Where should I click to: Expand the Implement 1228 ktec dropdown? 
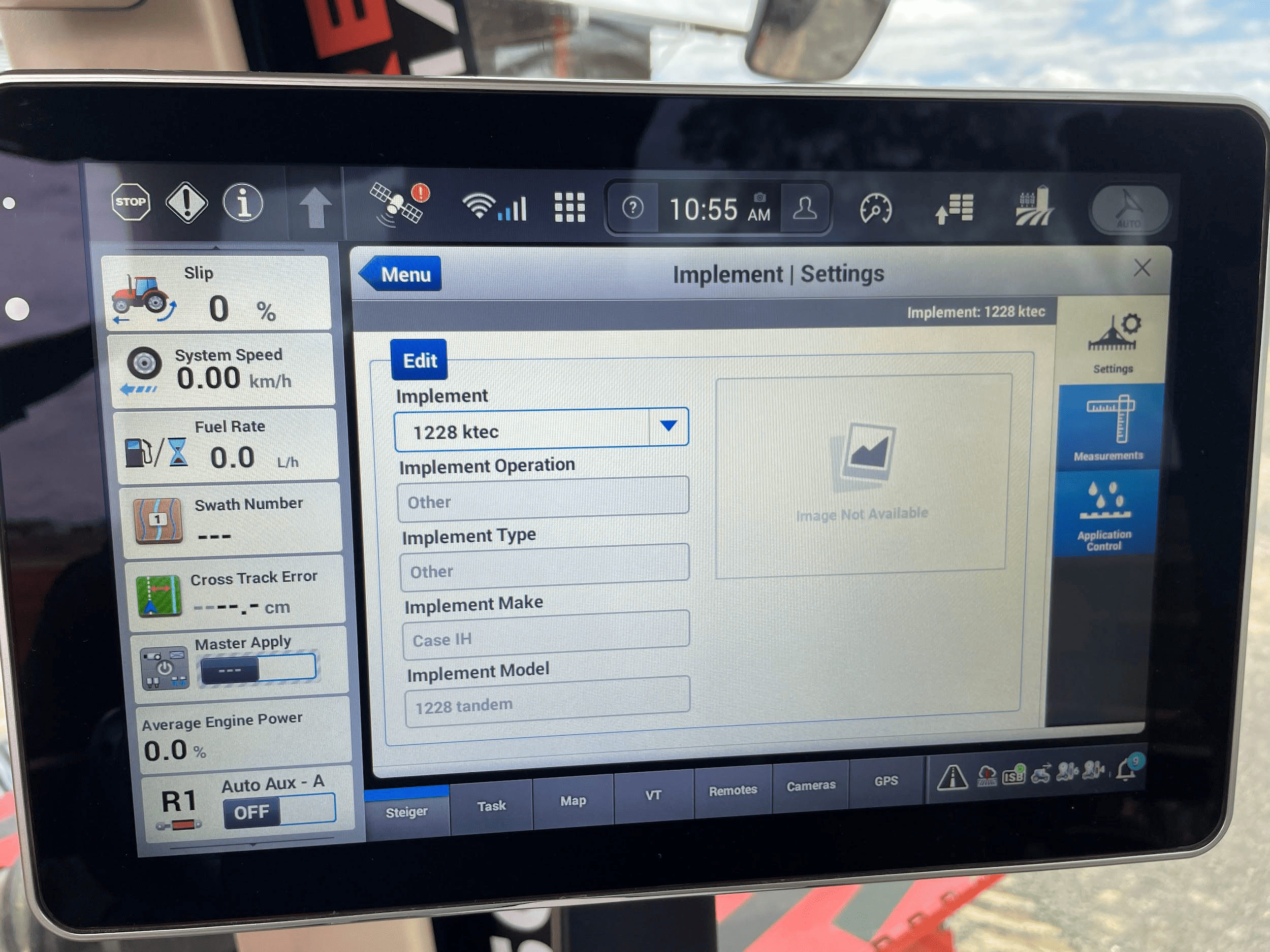click(x=541, y=429)
